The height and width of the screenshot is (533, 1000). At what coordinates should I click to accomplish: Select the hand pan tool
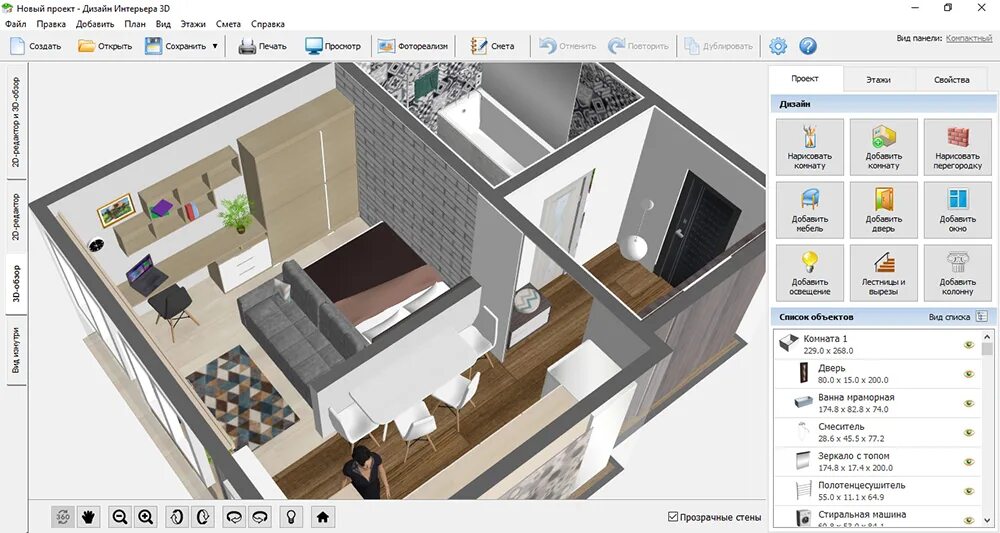point(89,516)
